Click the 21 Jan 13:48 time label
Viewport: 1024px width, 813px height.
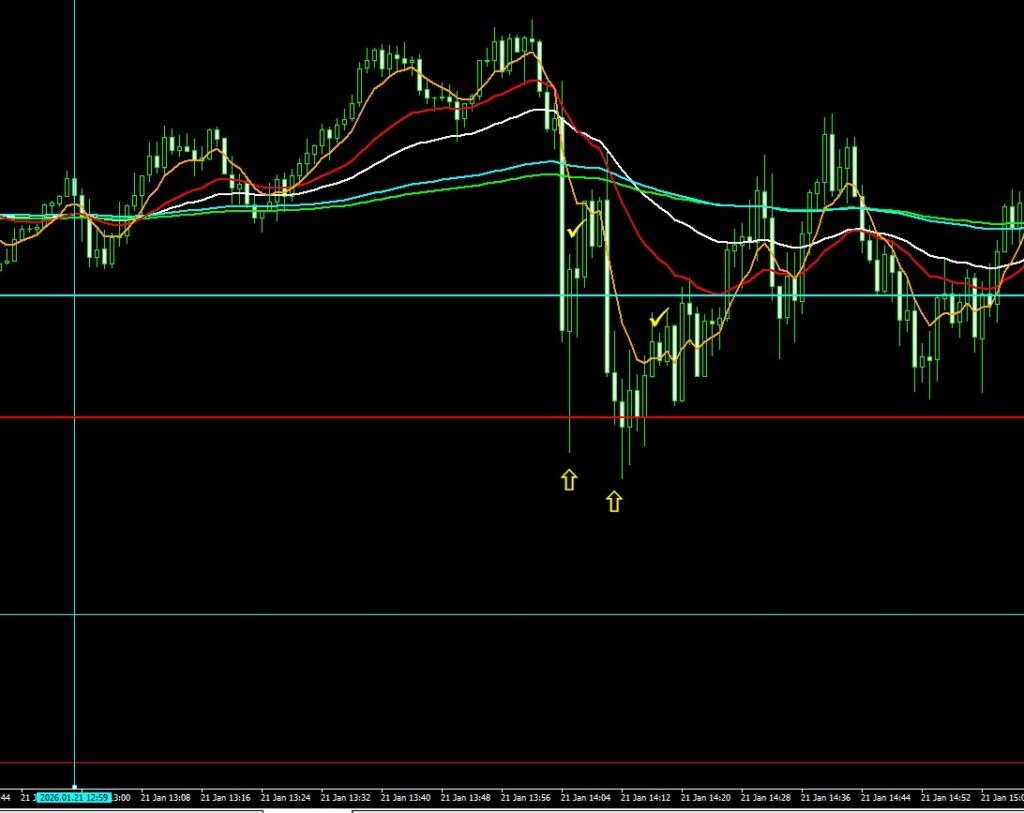(466, 798)
